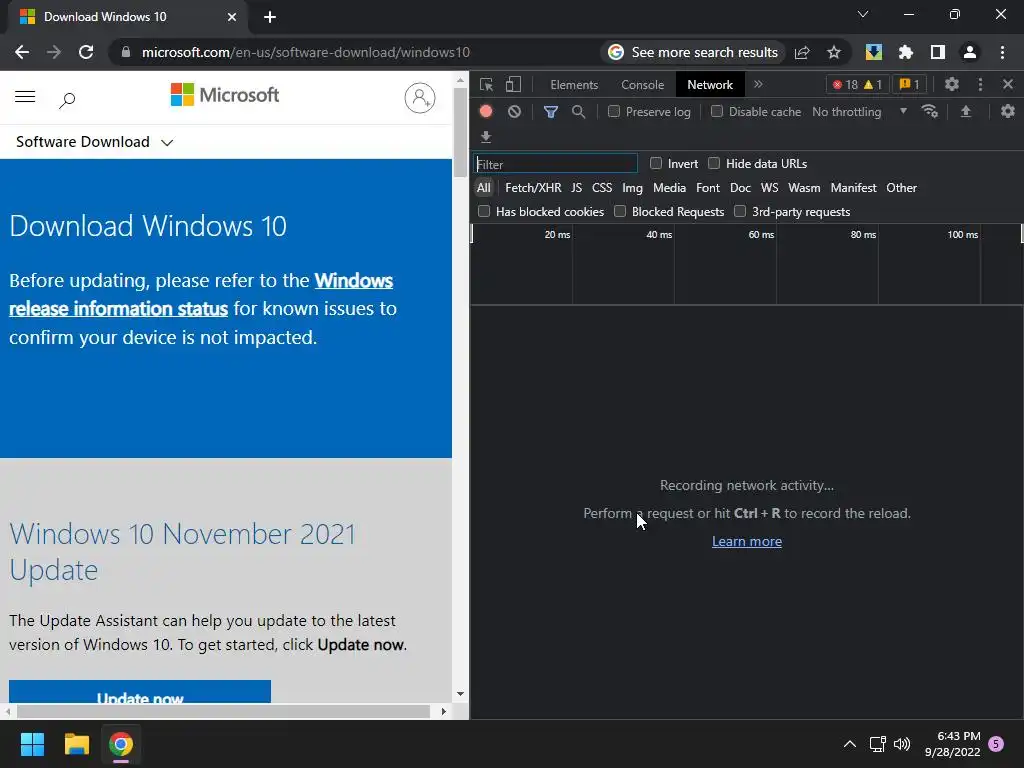The image size is (1024, 768).
Task: Clear the network log icon
Action: tap(515, 112)
